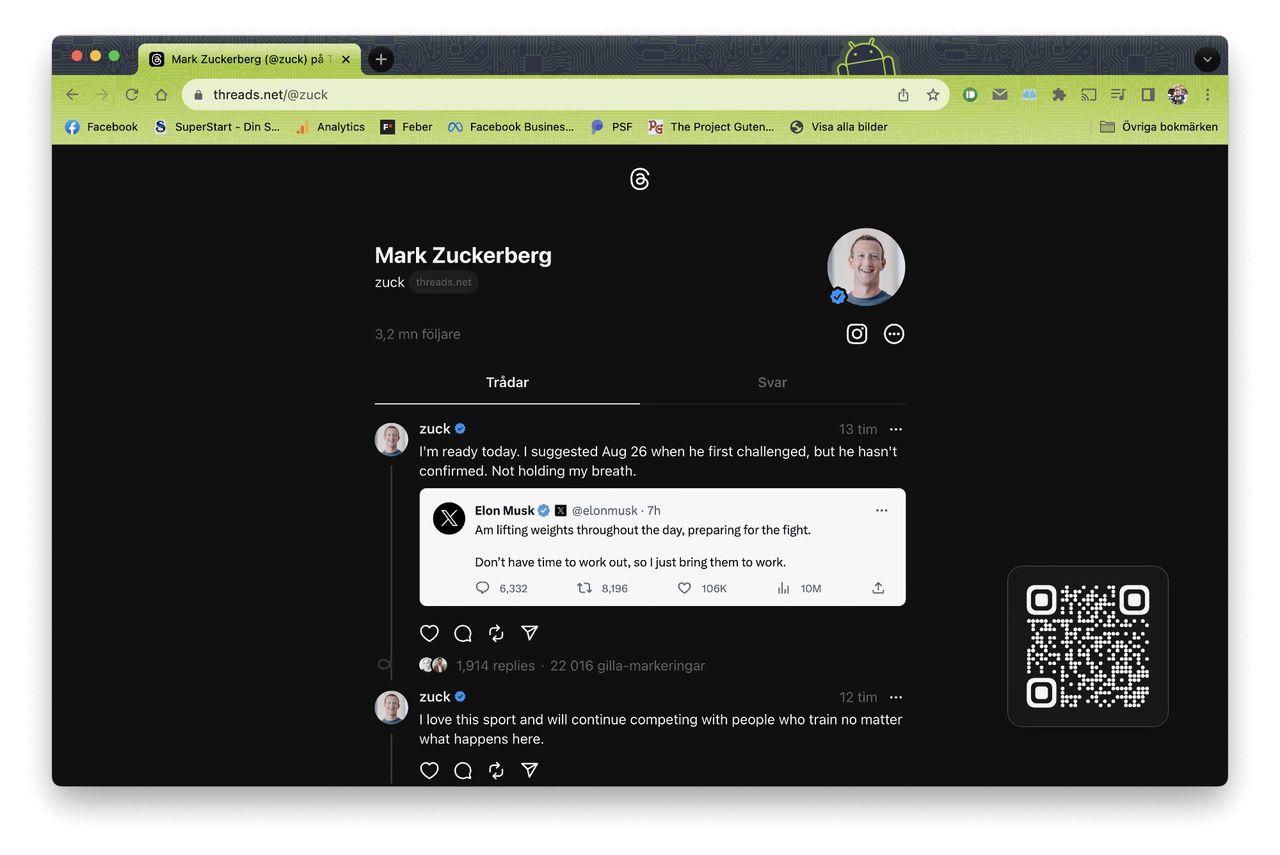Screen dimensions: 1280x855
Task: Like the first zuck post
Action: (429, 633)
